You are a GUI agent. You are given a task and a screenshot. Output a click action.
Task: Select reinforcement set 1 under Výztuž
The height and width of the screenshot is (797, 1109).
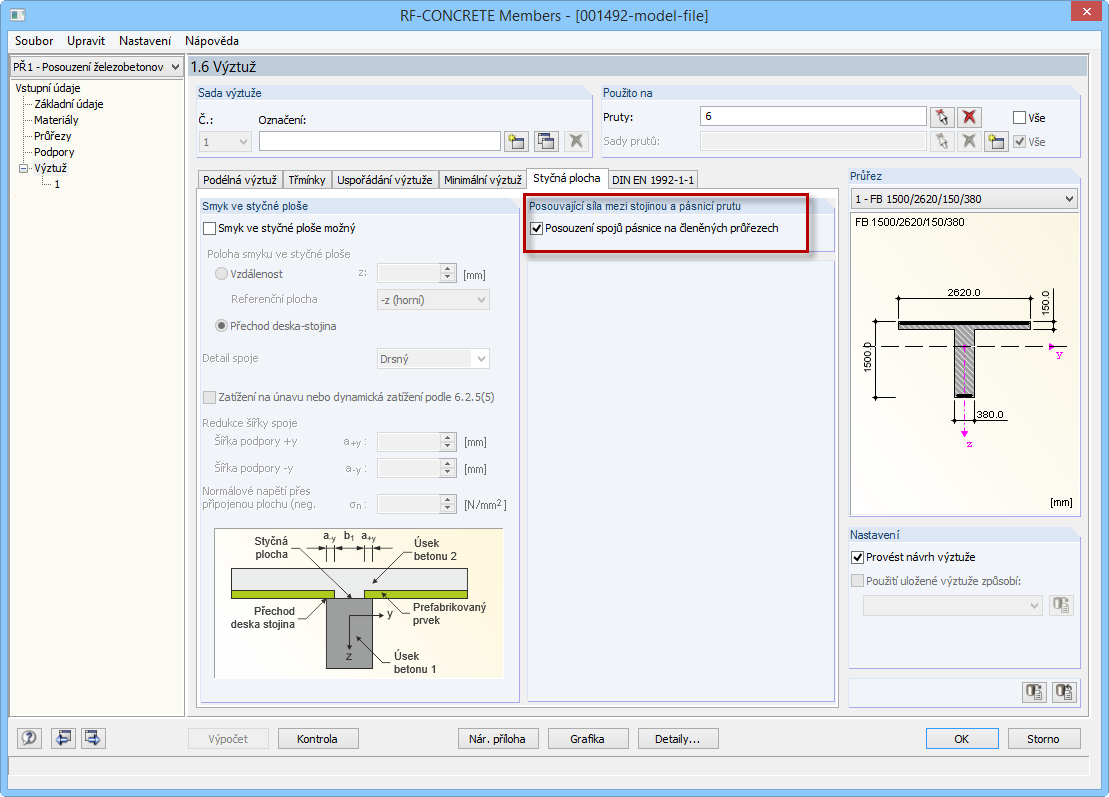click(x=57, y=184)
